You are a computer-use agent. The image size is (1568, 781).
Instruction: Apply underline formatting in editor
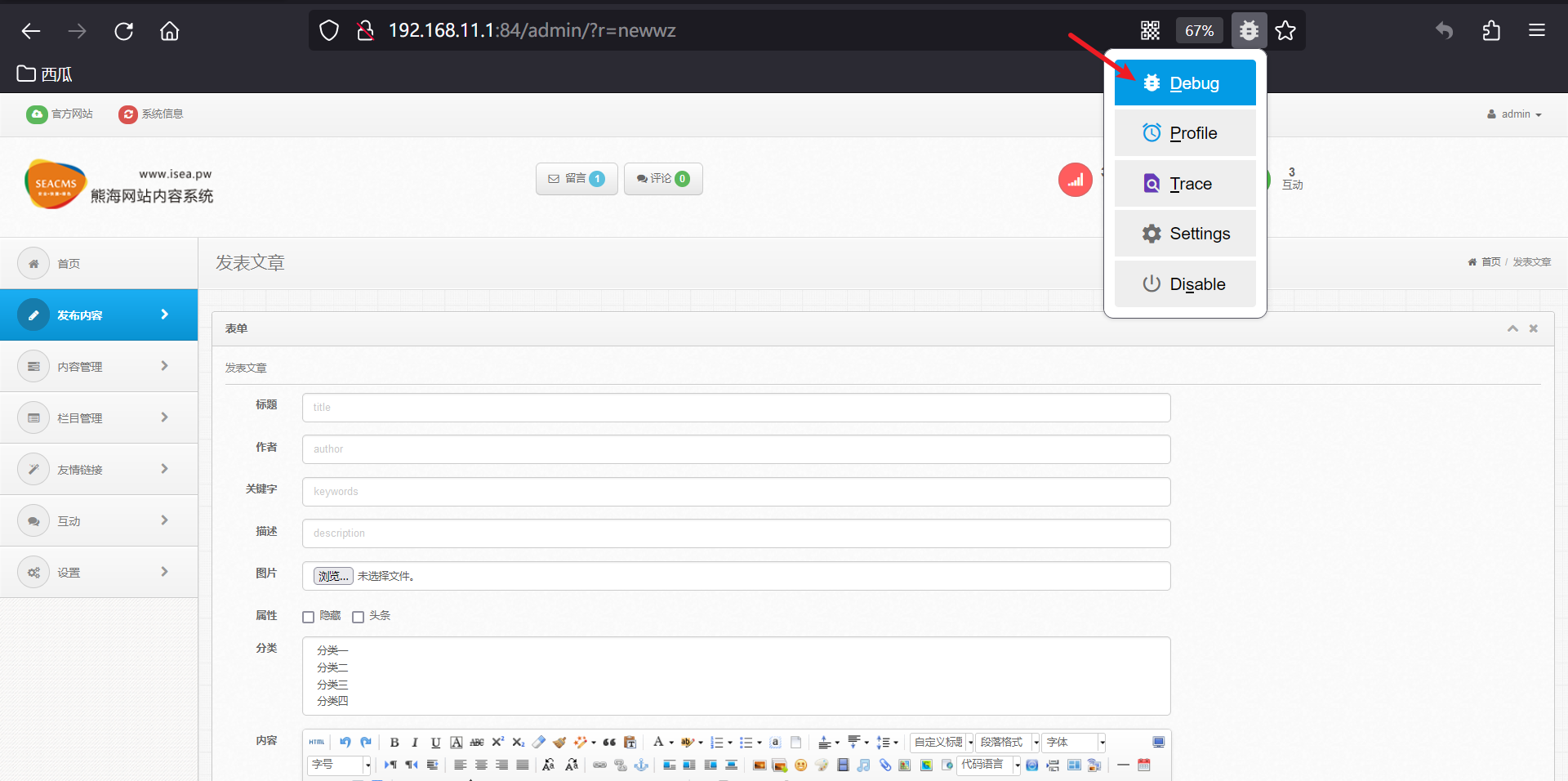click(435, 742)
